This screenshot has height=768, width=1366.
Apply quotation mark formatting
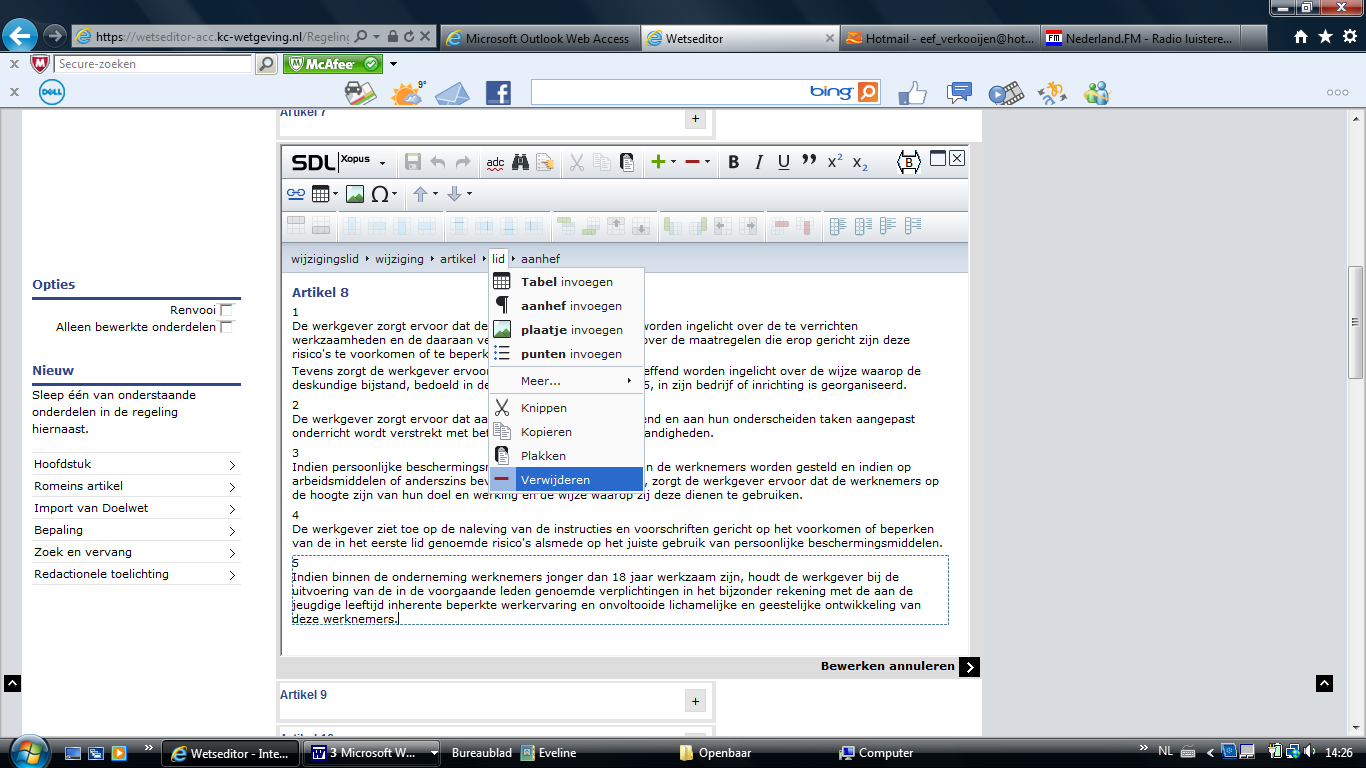[809, 161]
